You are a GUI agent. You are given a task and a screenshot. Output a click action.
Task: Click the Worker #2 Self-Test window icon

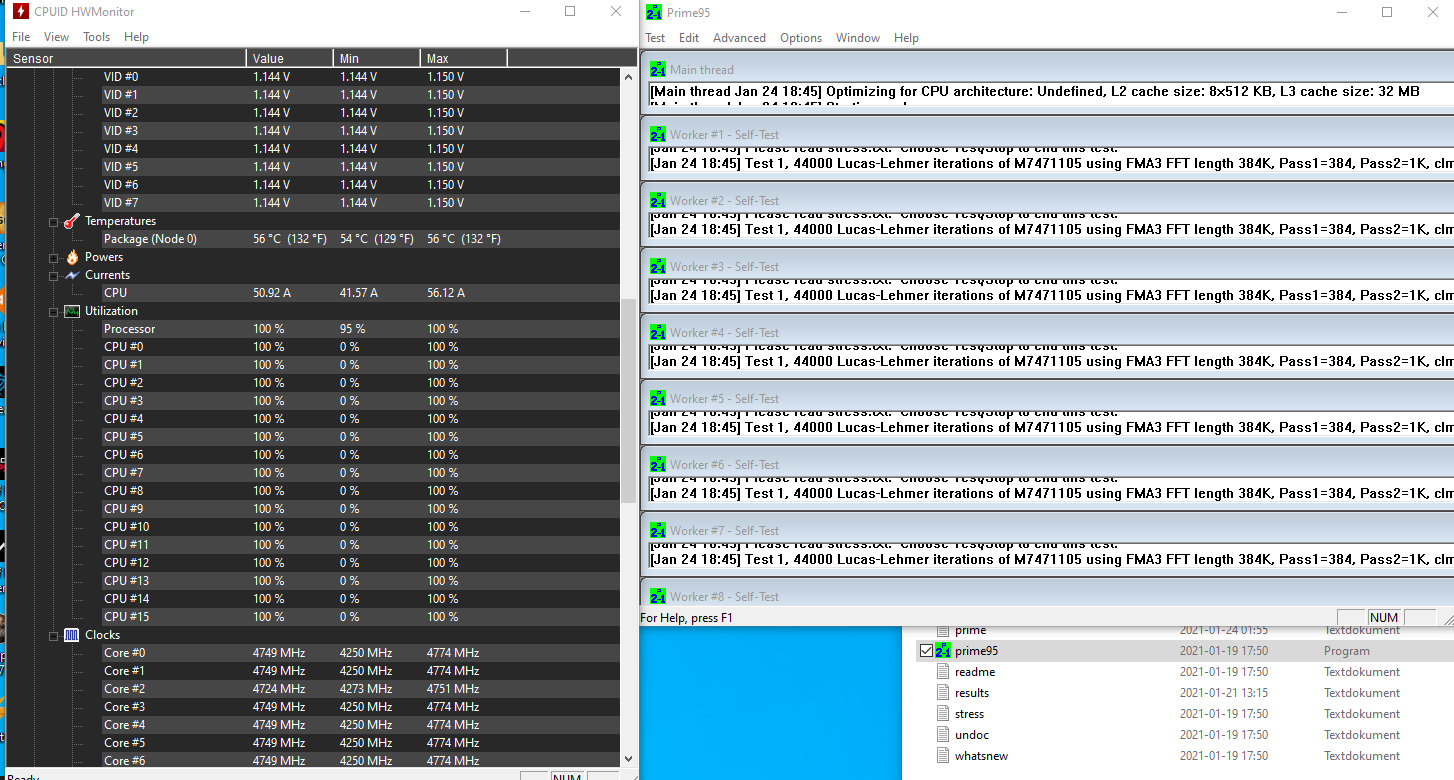(658, 200)
